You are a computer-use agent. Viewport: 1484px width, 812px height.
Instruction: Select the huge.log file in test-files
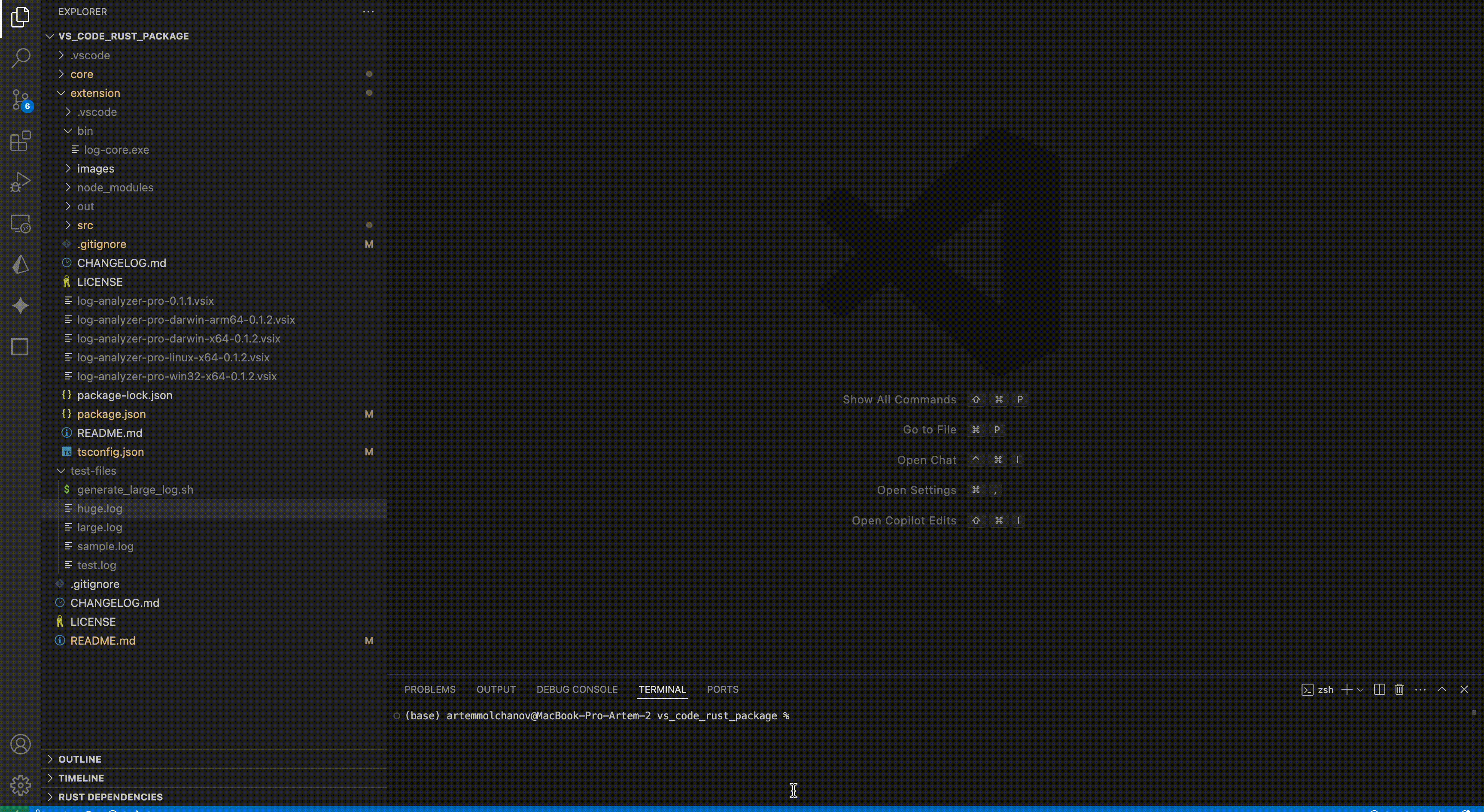click(100, 509)
